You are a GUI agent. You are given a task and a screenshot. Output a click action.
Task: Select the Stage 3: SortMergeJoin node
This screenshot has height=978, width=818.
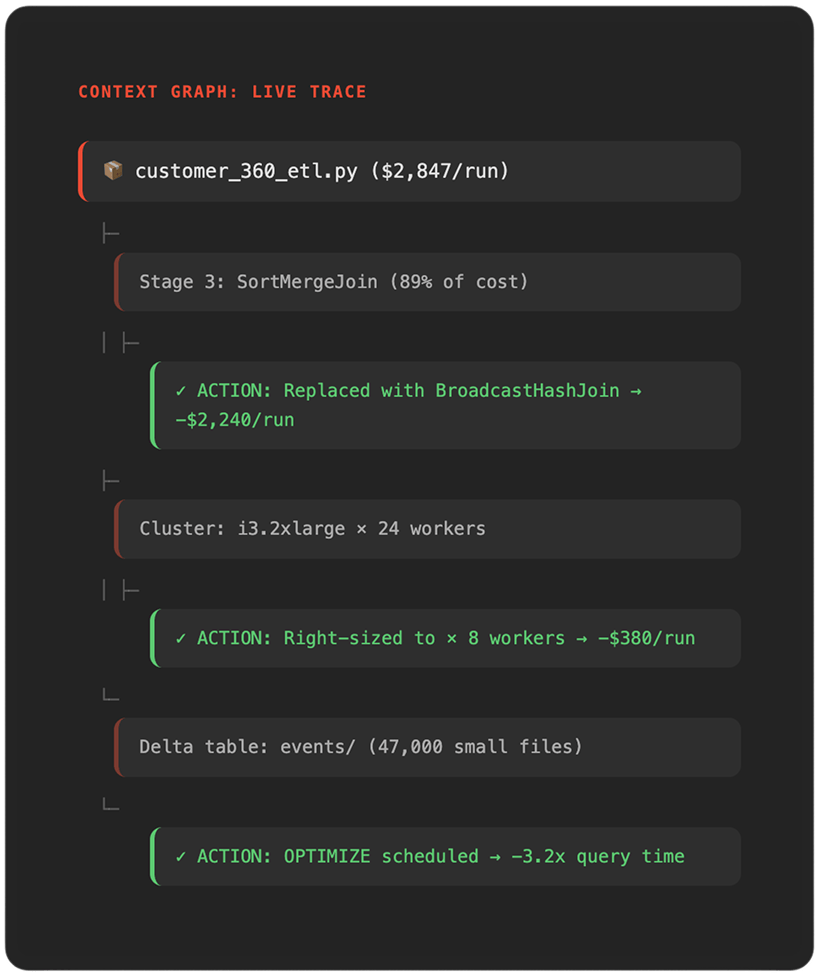[x=333, y=282]
